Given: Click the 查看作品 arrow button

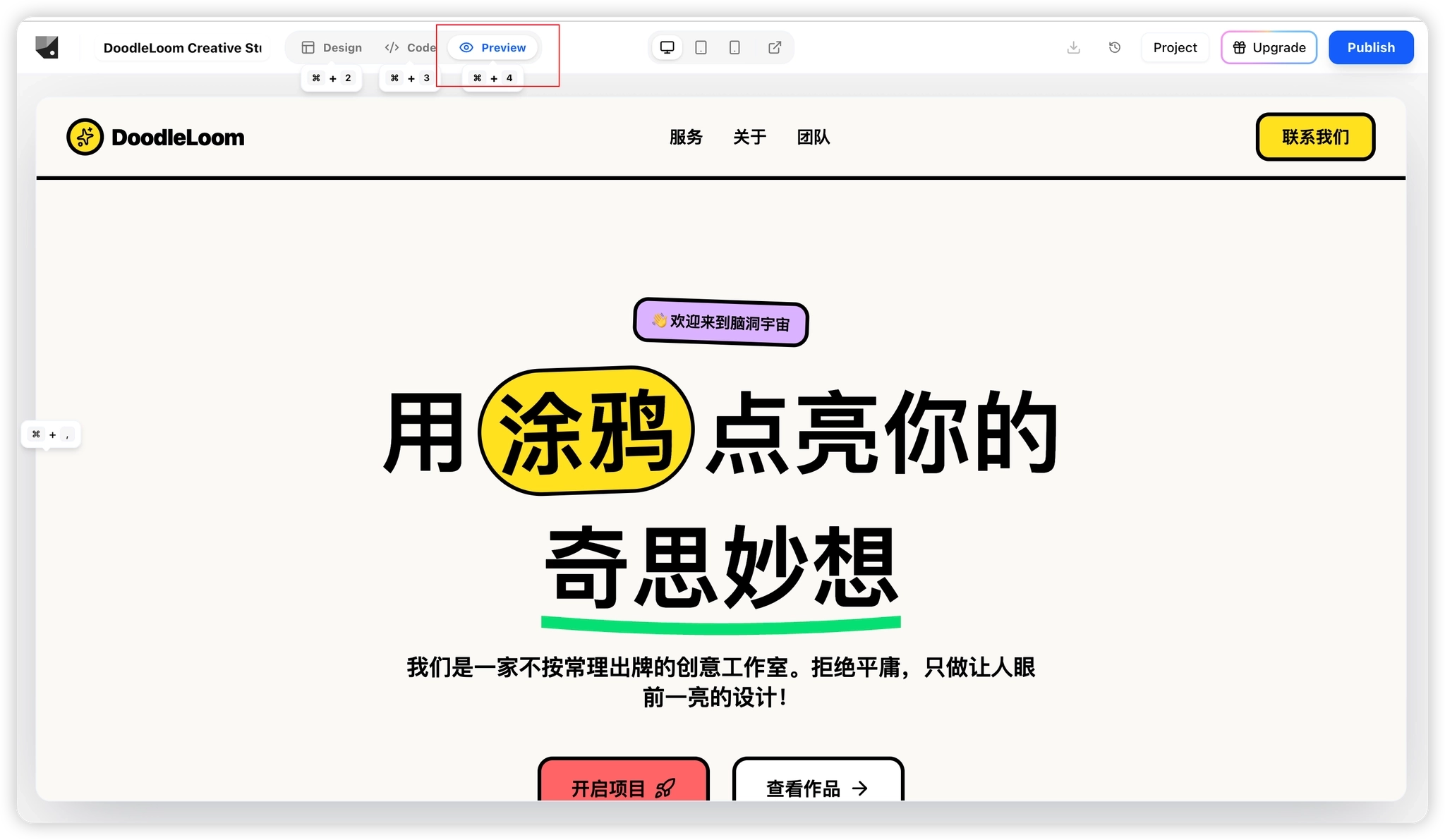Looking at the screenshot, I should (818, 786).
